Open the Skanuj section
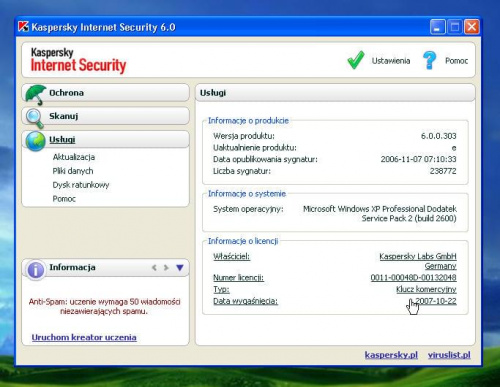 pyautogui.click(x=106, y=116)
